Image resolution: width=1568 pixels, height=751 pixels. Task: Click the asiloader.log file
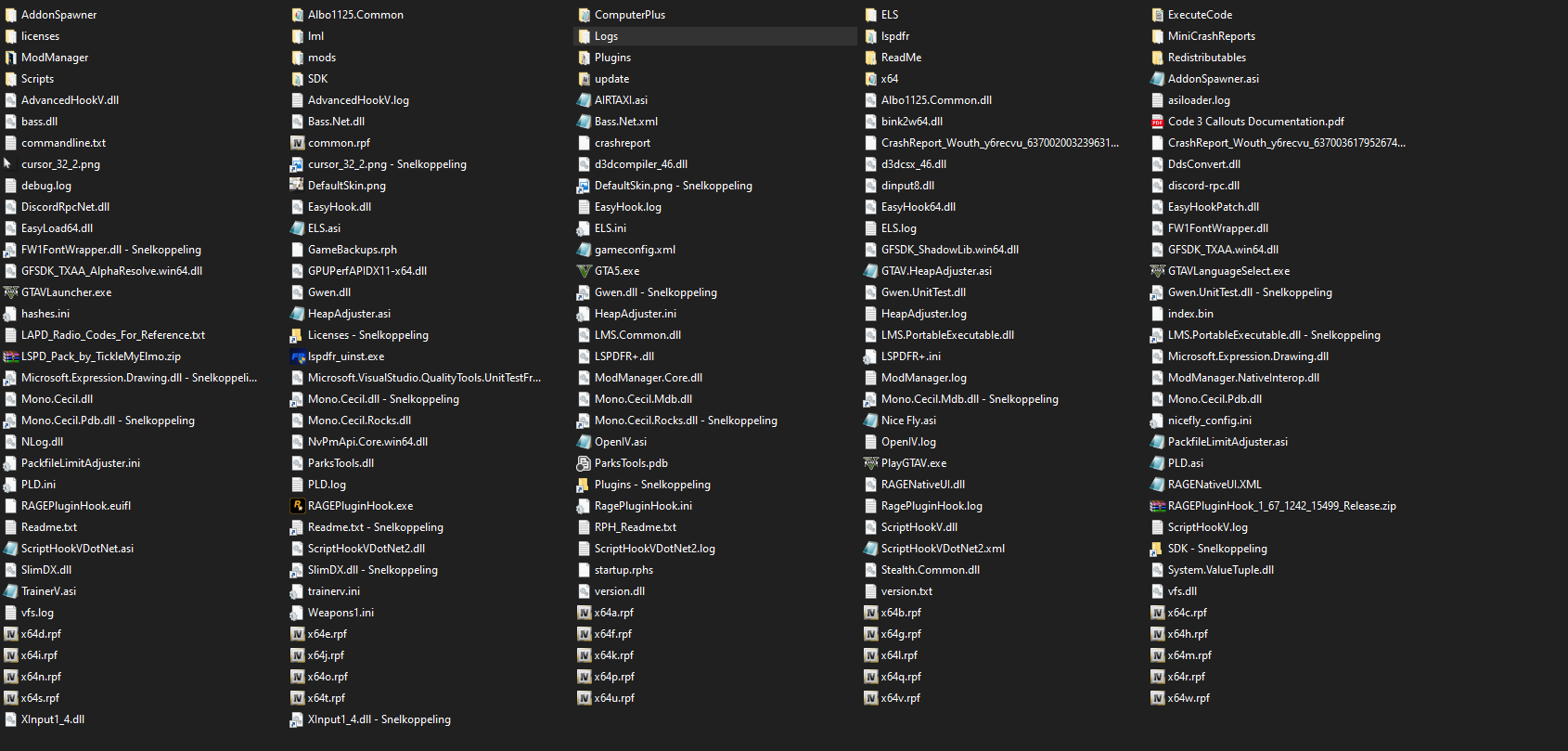[x=1190, y=100]
